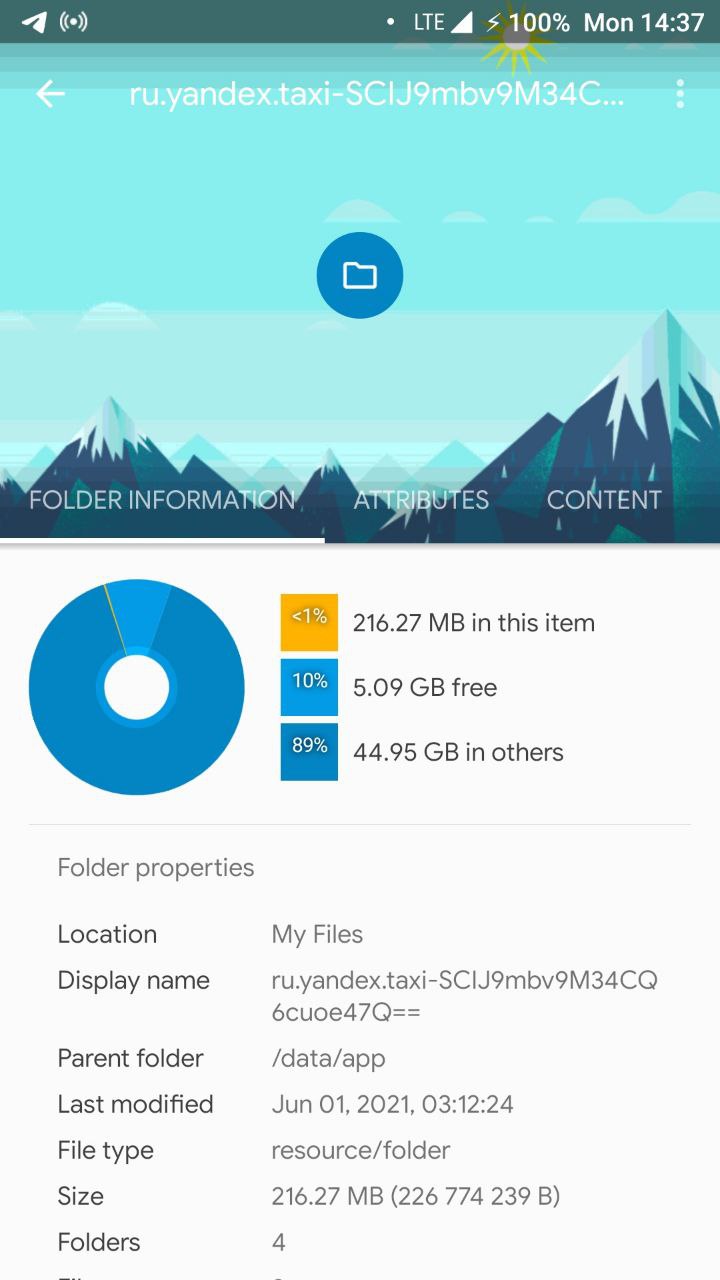Switch to the Attributes tab
This screenshot has width=720, height=1280.
click(x=421, y=500)
